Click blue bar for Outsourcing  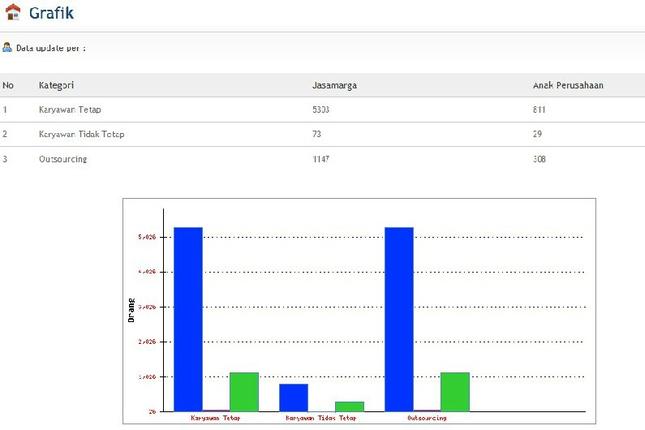399,318
